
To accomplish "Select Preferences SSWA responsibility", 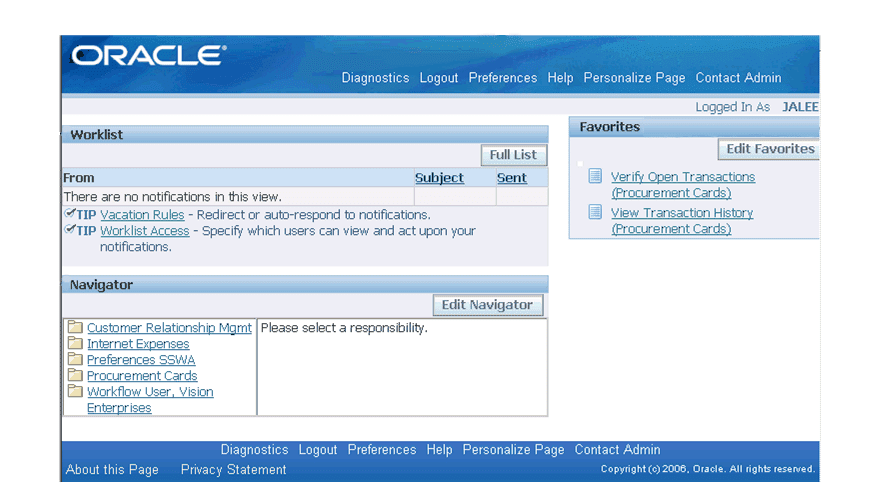I will 141,360.
